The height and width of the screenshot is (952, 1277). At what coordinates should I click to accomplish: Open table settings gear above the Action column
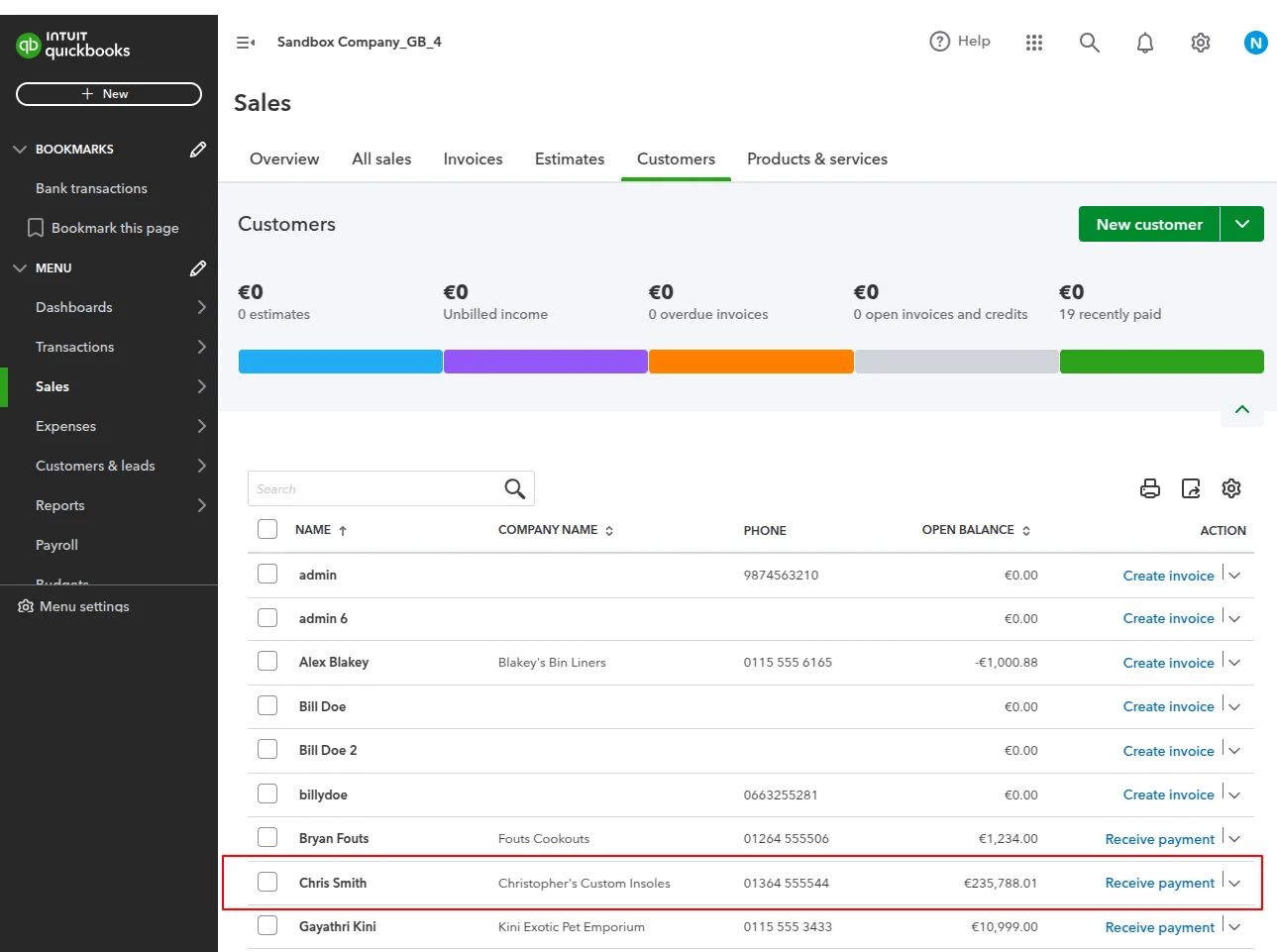(x=1231, y=488)
